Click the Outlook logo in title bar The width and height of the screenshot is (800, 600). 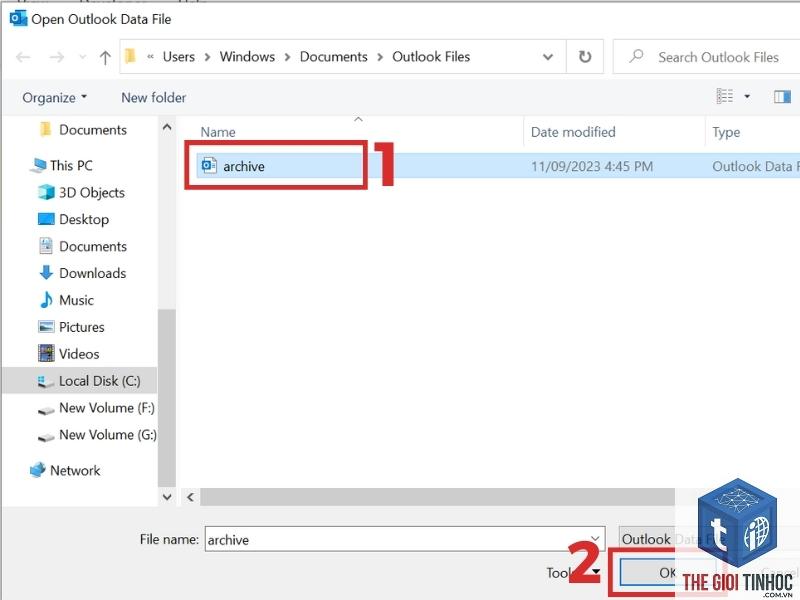[18, 19]
